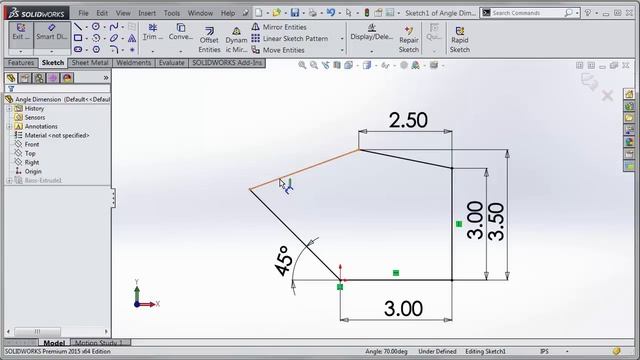Open the View menu
The width and height of the screenshot is (640, 360).
(123, 13)
